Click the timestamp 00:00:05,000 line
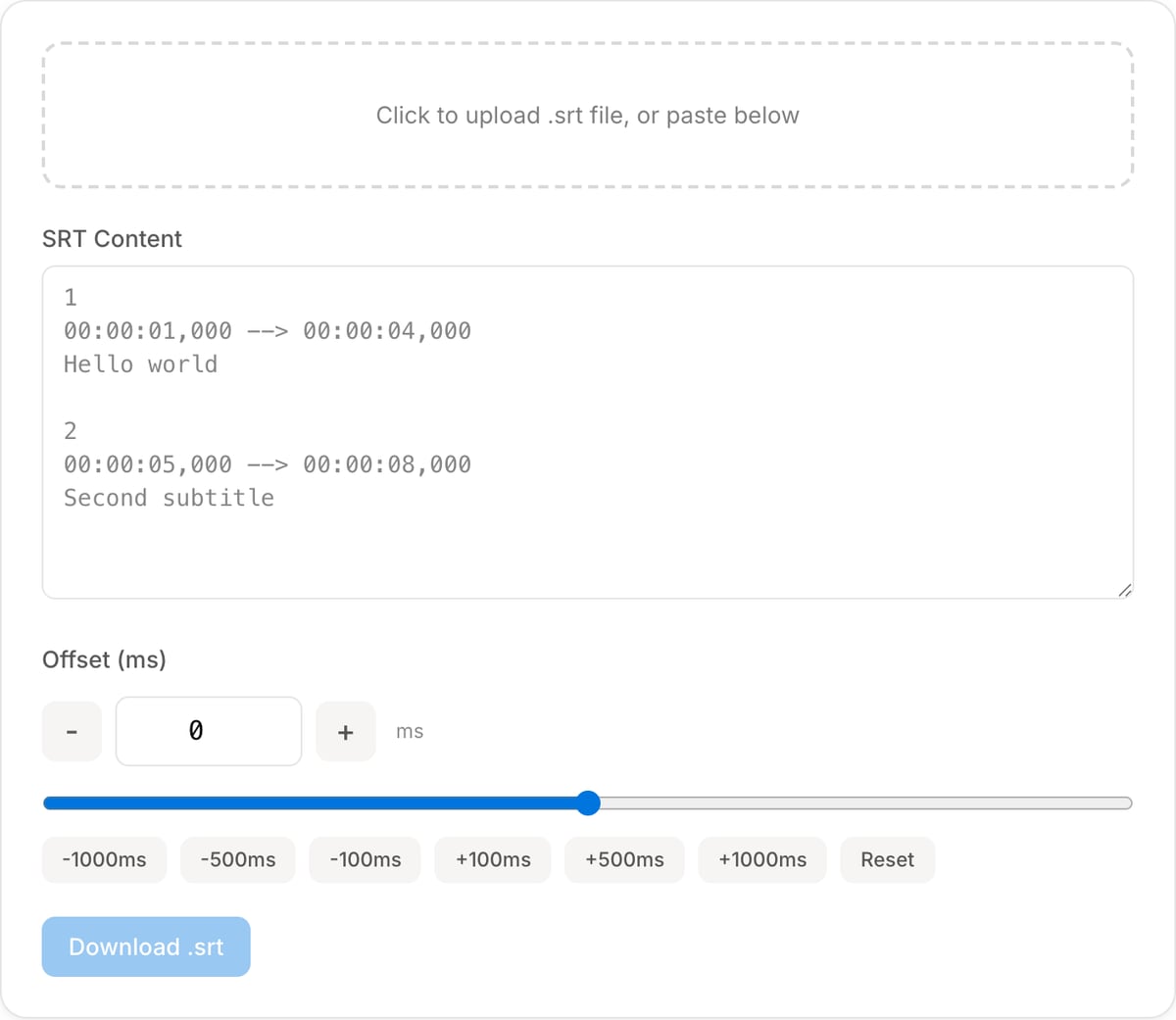 click(268, 464)
